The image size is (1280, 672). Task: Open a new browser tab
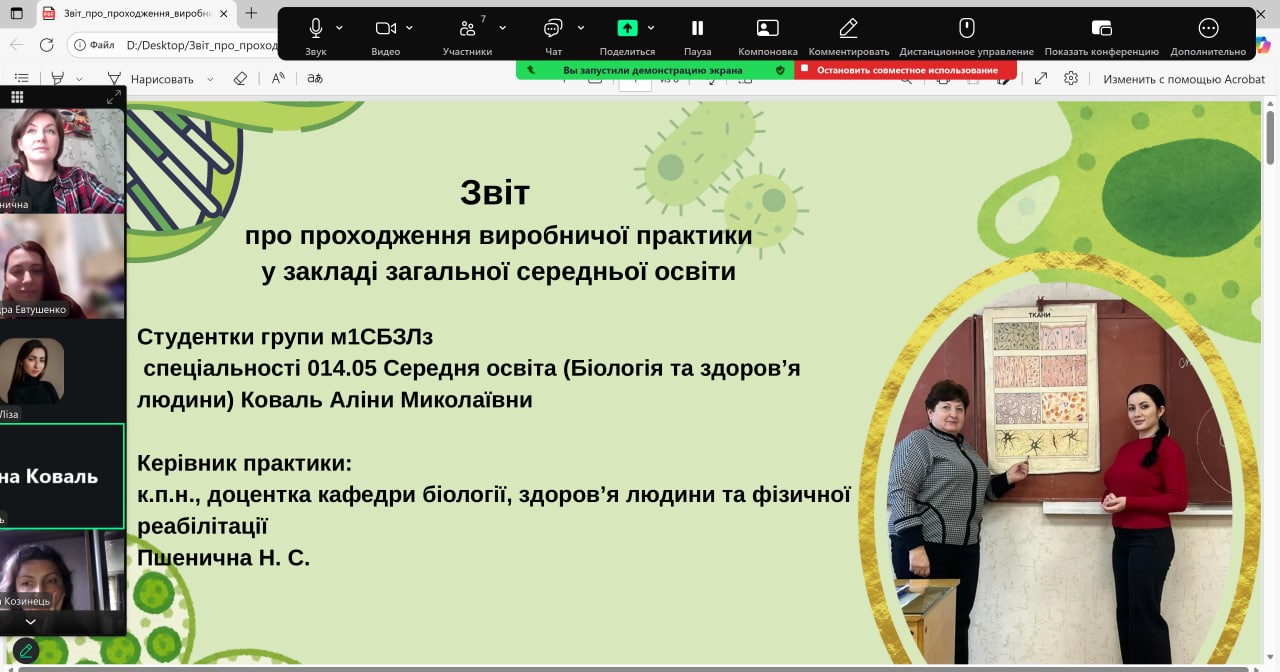click(x=251, y=14)
